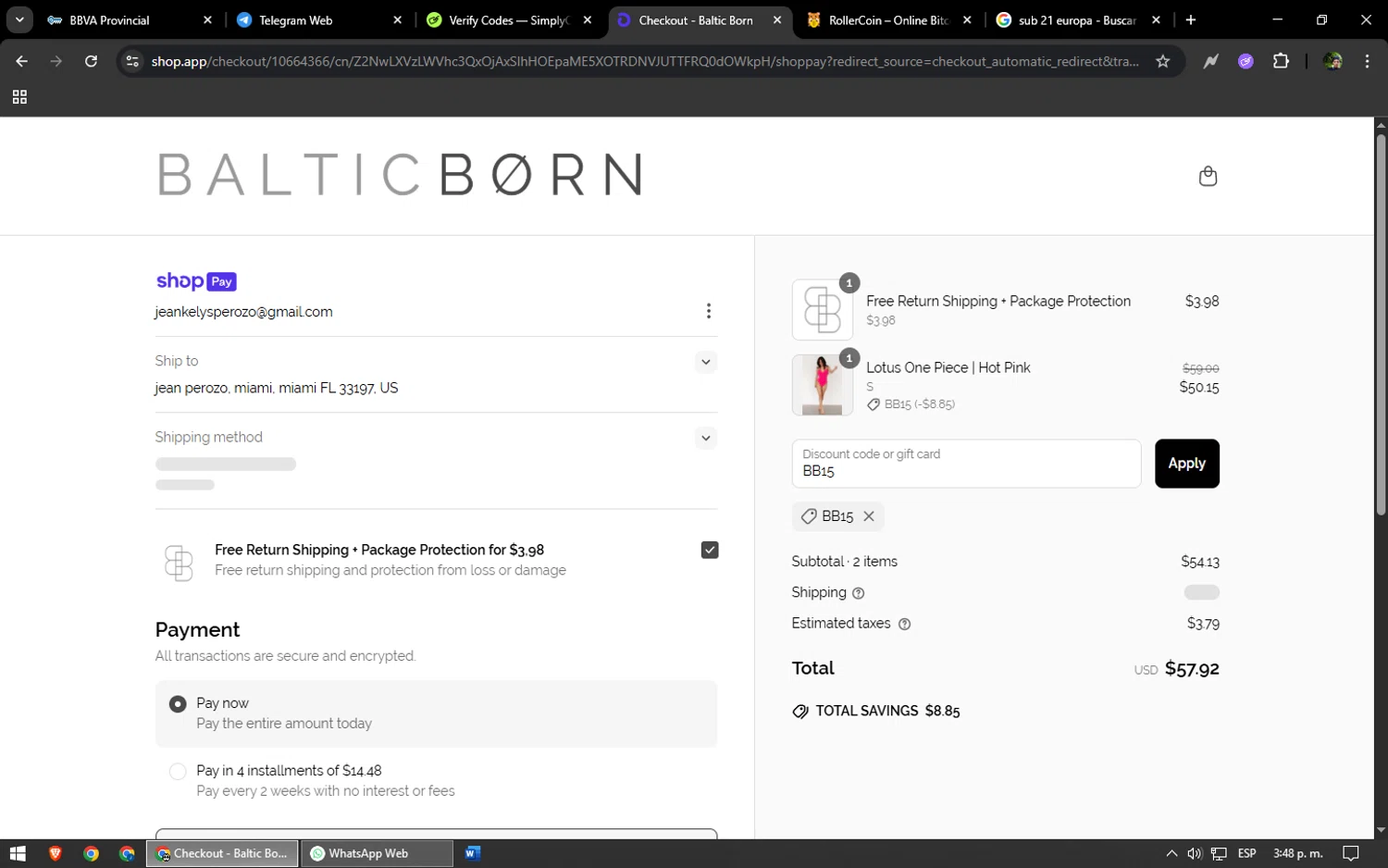Open the notification center icon
The image size is (1388, 868).
coord(1351,853)
